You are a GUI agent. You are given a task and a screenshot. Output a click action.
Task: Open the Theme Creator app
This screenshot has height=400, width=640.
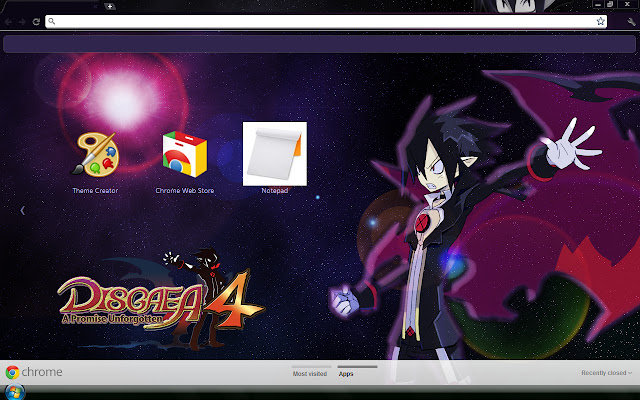[96, 154]
